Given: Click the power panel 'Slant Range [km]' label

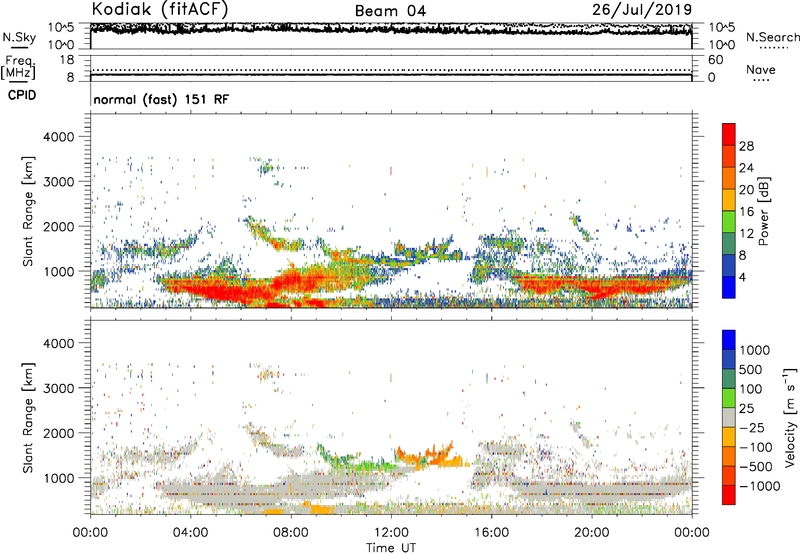Looking at the screenshot, I should [28, 211].
